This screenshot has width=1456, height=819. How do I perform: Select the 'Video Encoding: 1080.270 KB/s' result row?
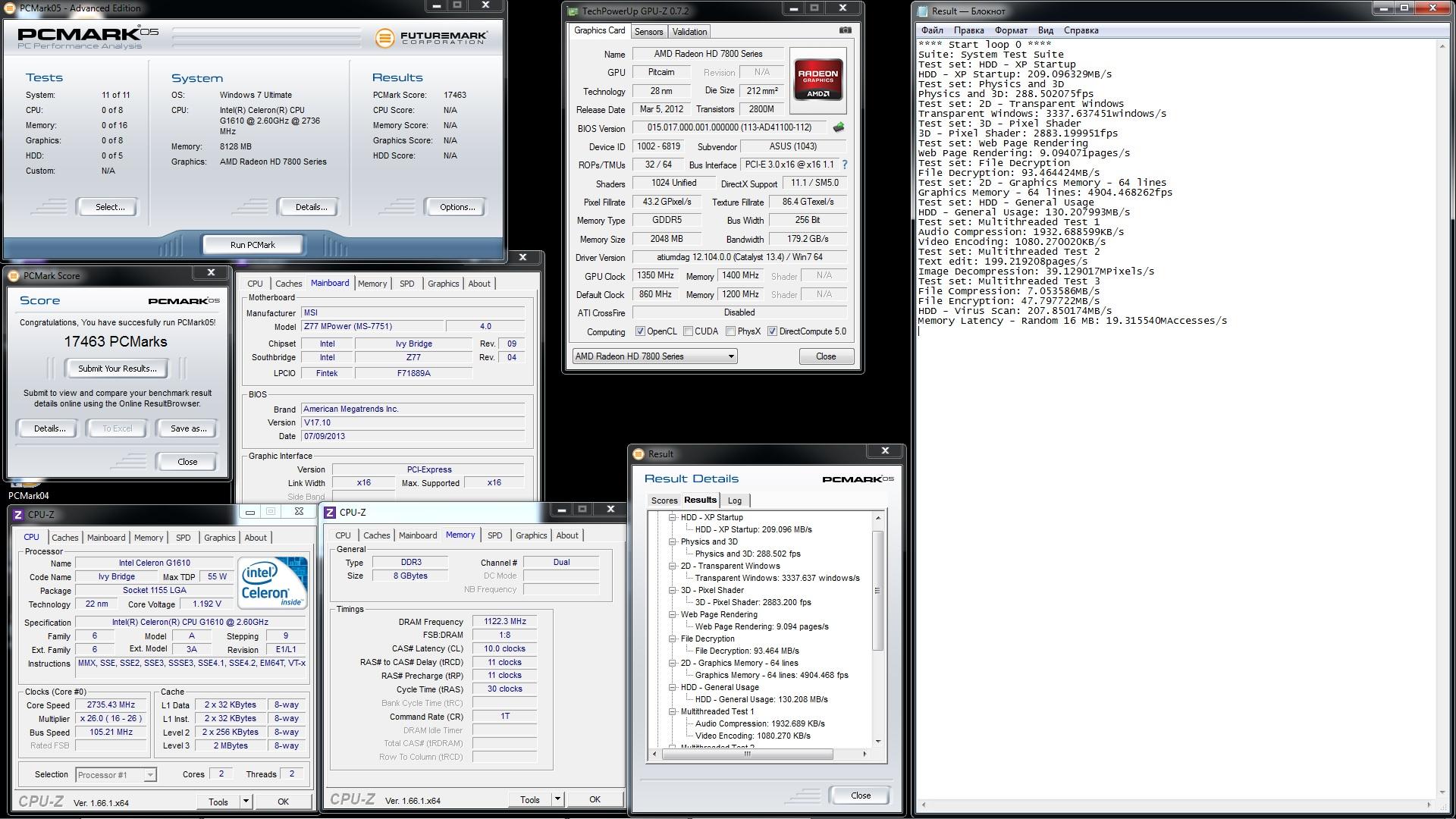coord(752,736)
